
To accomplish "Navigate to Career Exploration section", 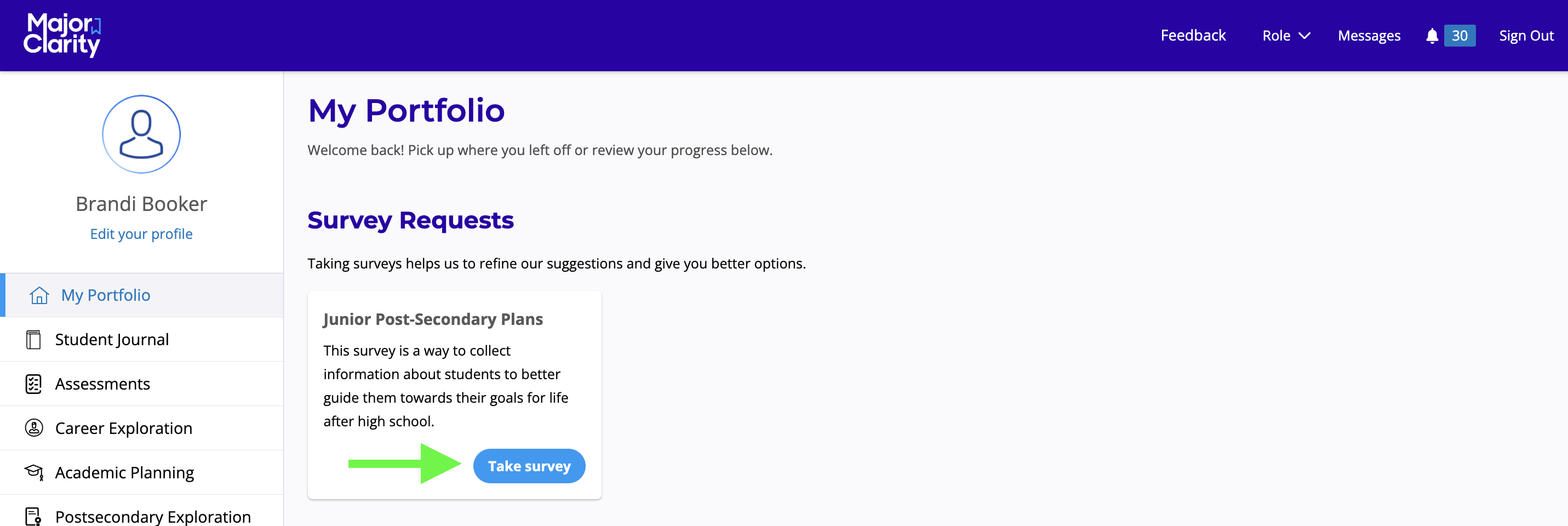I will [x=124, y=428].
